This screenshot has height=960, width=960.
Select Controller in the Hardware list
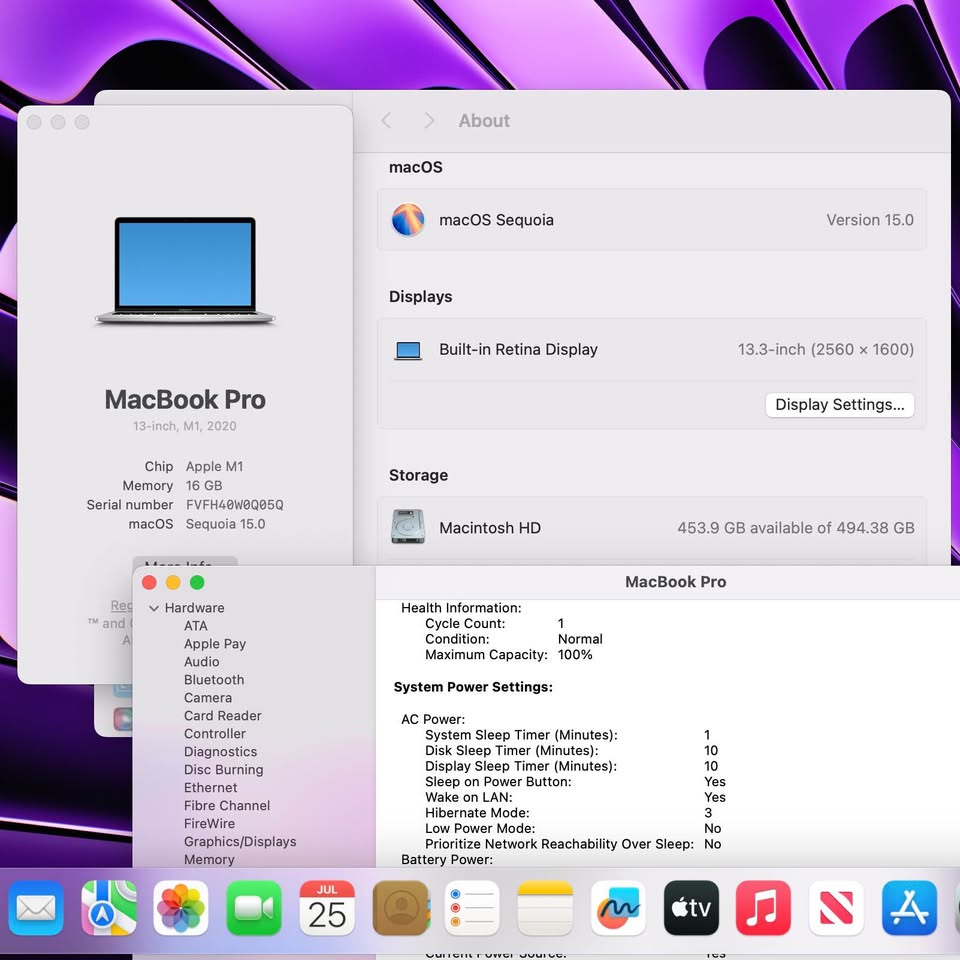[215, 733]
